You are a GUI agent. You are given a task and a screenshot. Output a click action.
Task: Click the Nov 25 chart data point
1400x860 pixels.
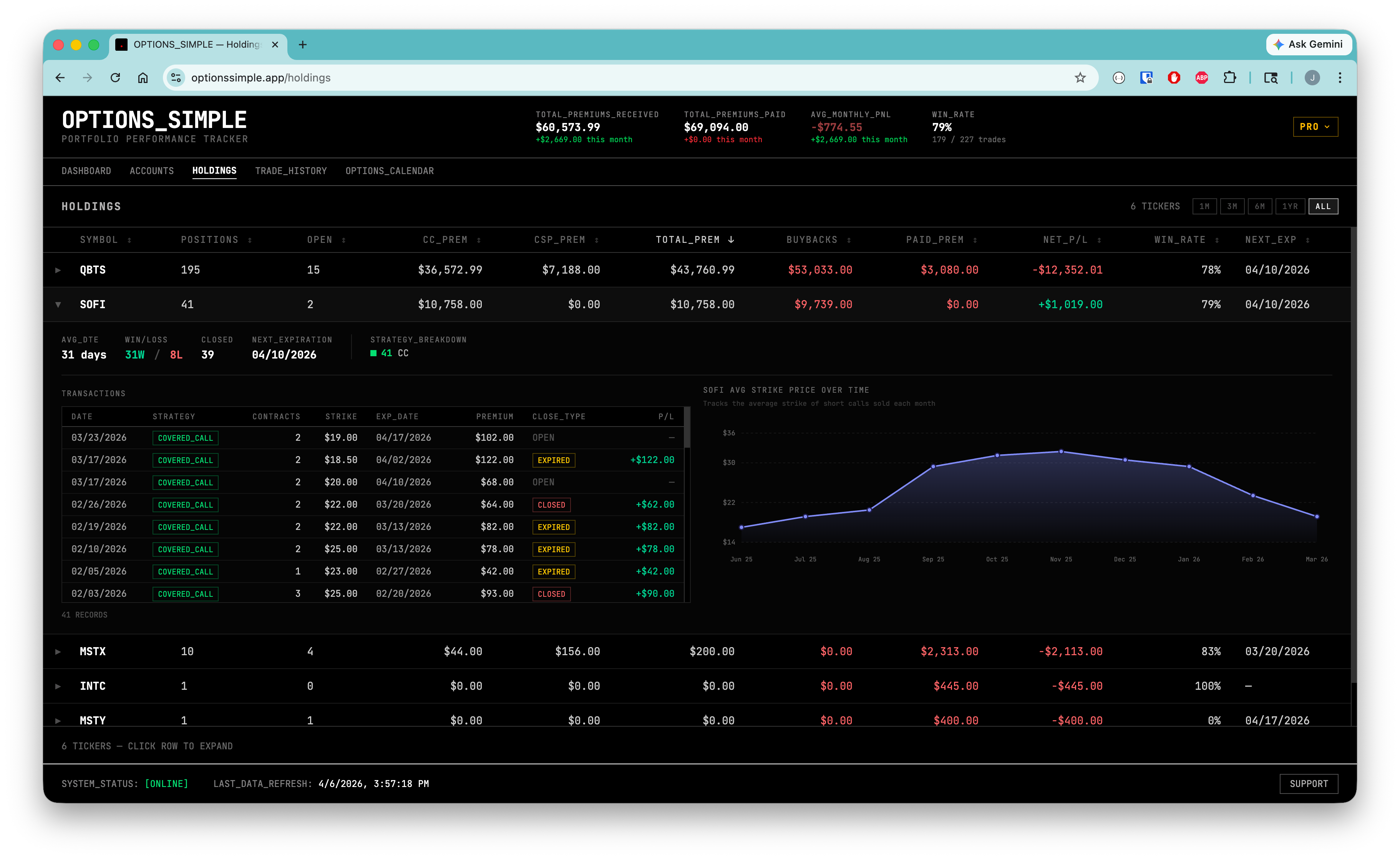1060,452
